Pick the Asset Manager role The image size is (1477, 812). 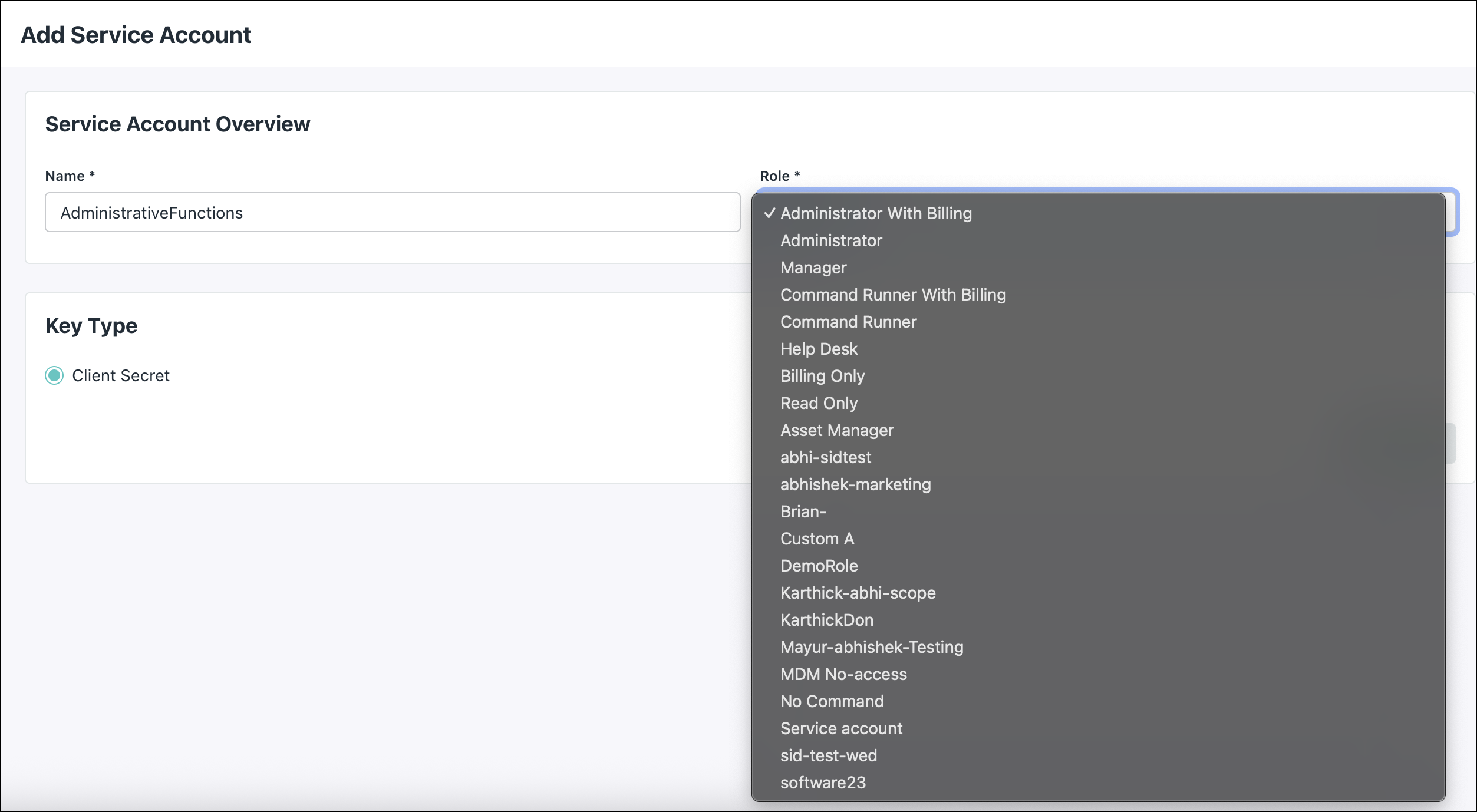click(837, 430)
